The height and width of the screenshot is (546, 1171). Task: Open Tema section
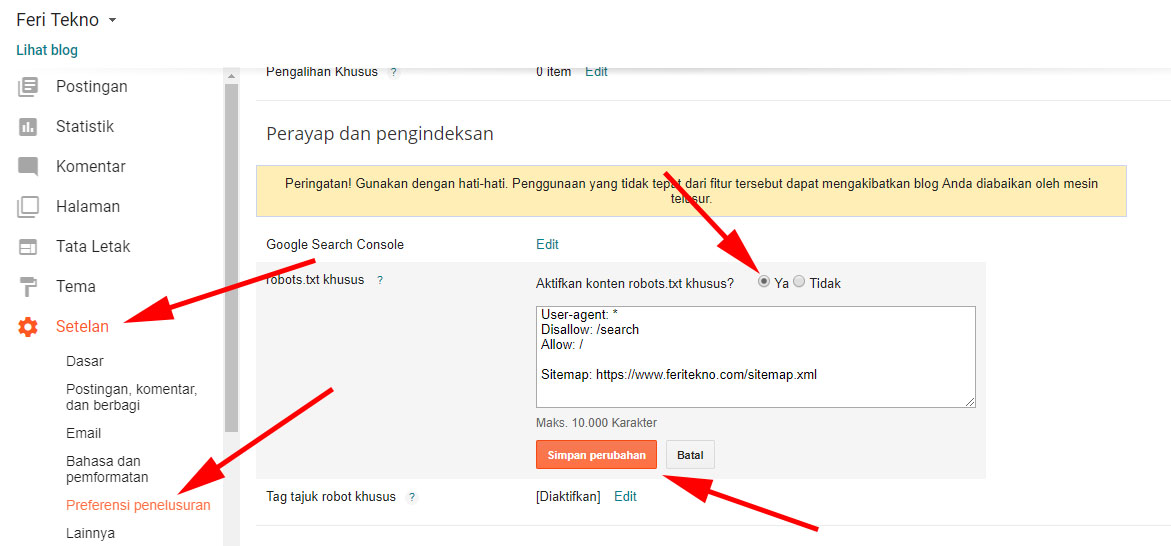click(x=75, y=286)
